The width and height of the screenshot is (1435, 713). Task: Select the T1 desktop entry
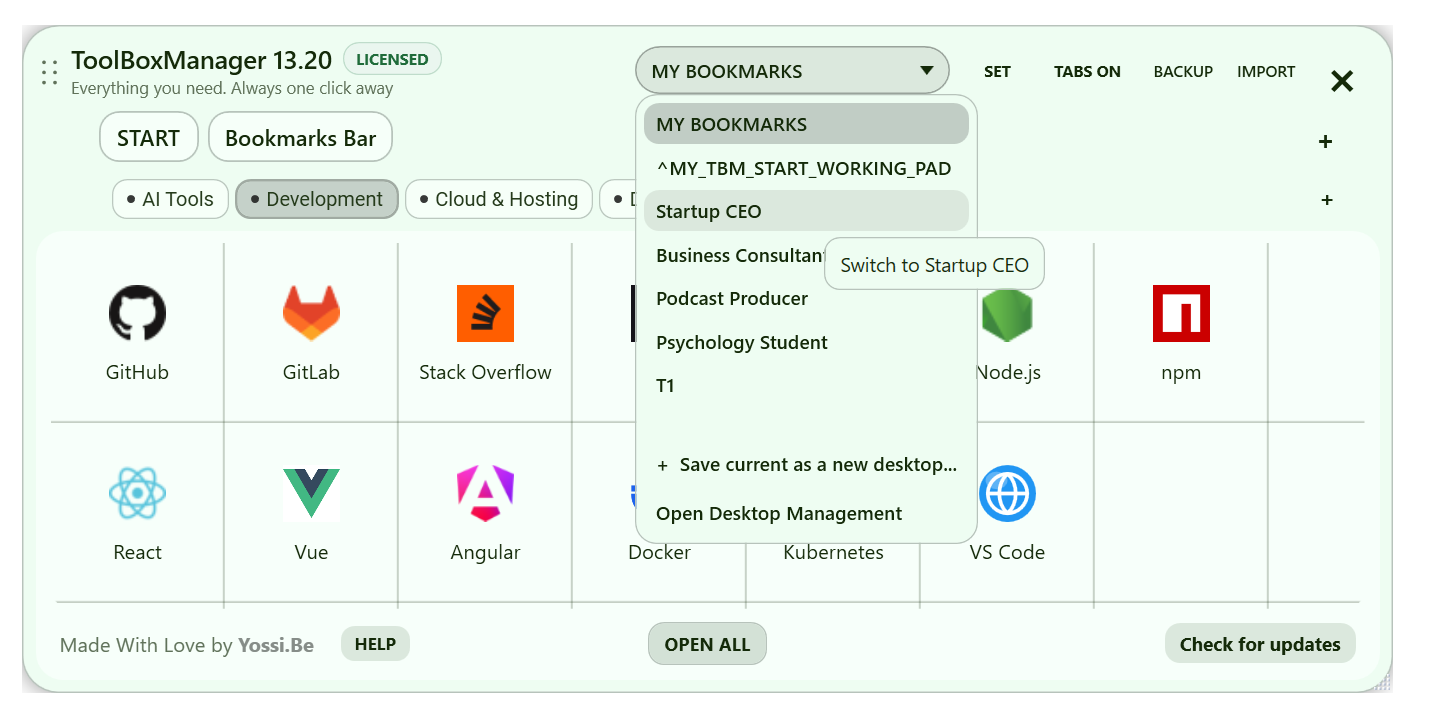pos(806,385)
